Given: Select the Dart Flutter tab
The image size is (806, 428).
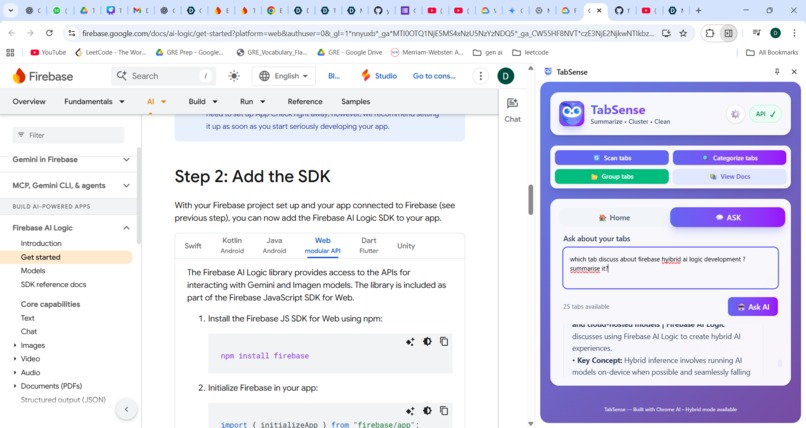Looking at the screenshot, I should tap(369, 246).
